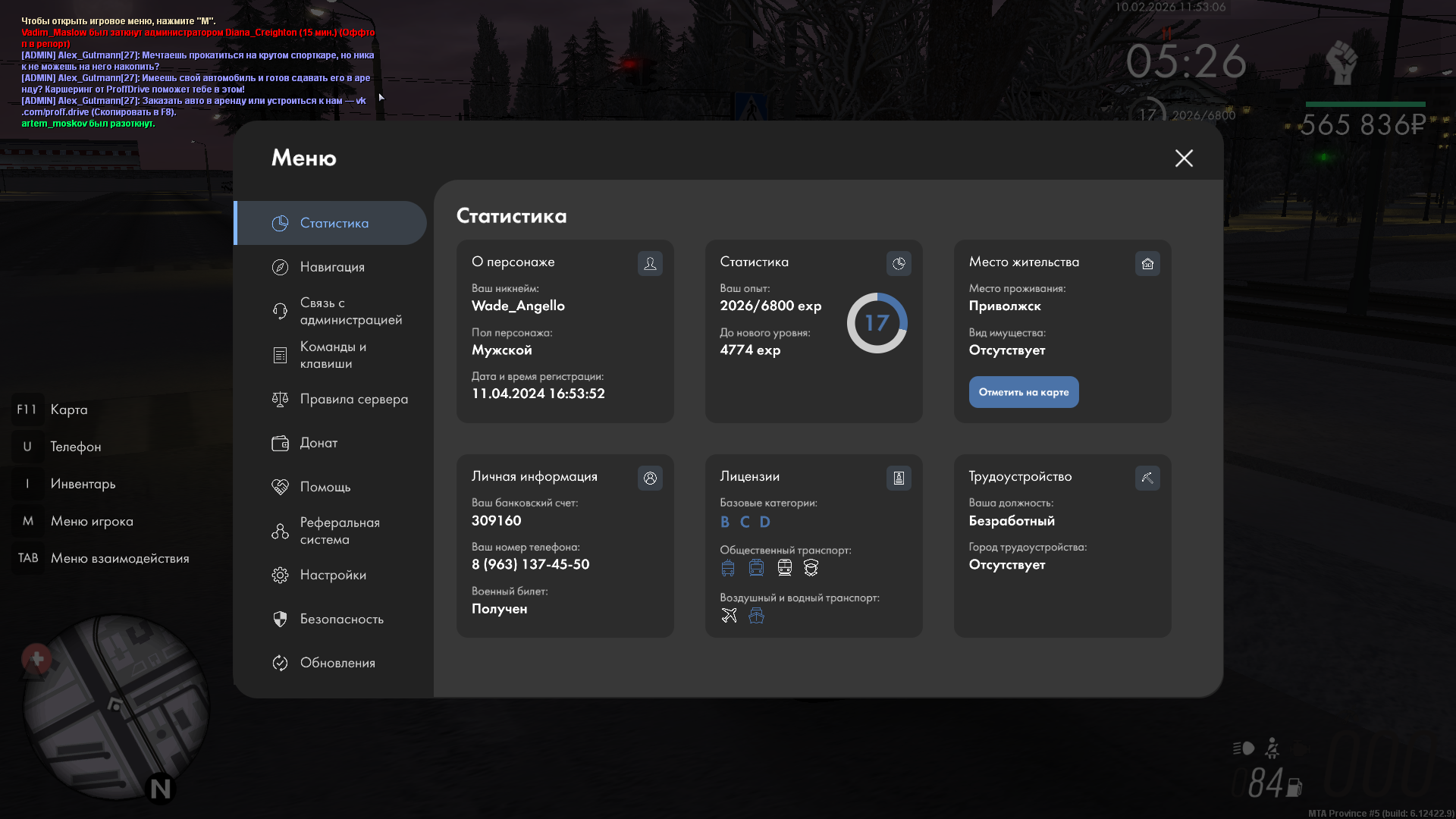Click license category B
Image resolution: width=1456 pixels, height=819 pixels.
725,522
